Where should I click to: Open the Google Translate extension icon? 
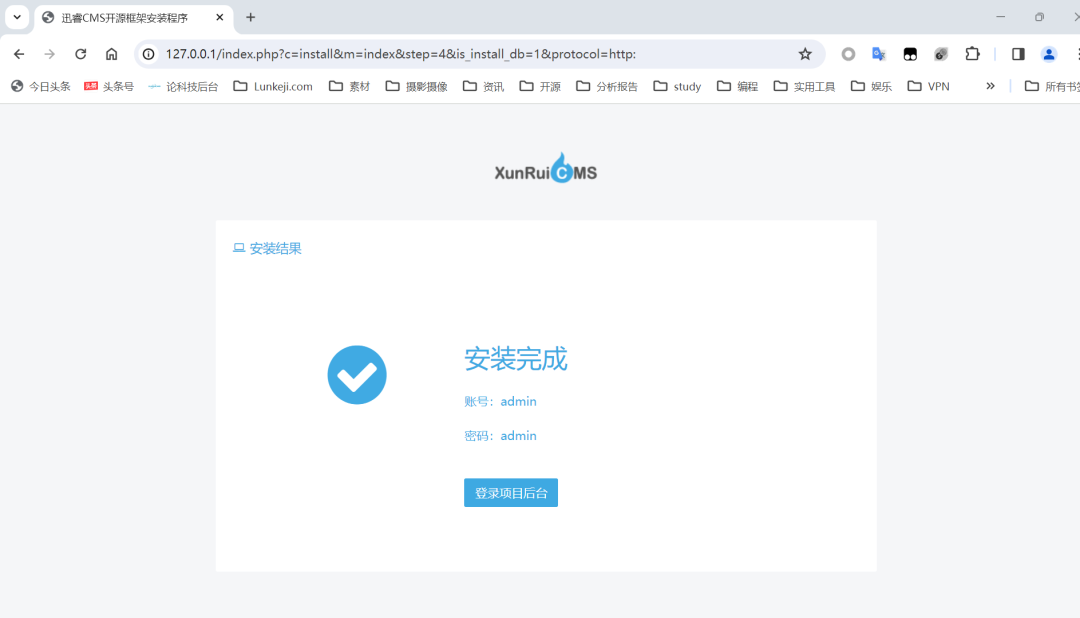(x=879, y=54)
